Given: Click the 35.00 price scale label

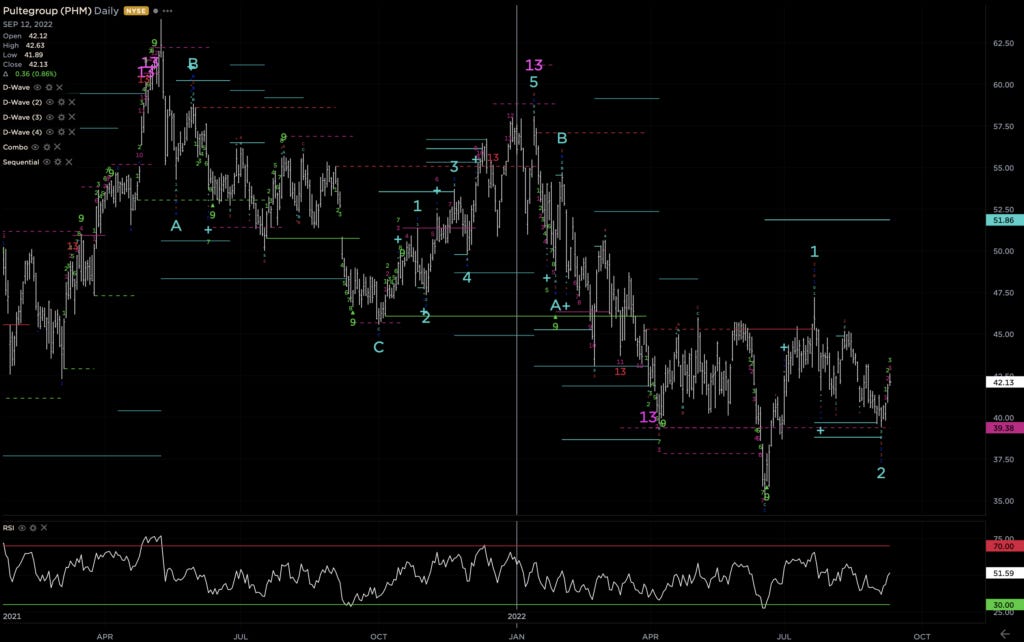Looking at the screenshot, I should click(1003, 502).
